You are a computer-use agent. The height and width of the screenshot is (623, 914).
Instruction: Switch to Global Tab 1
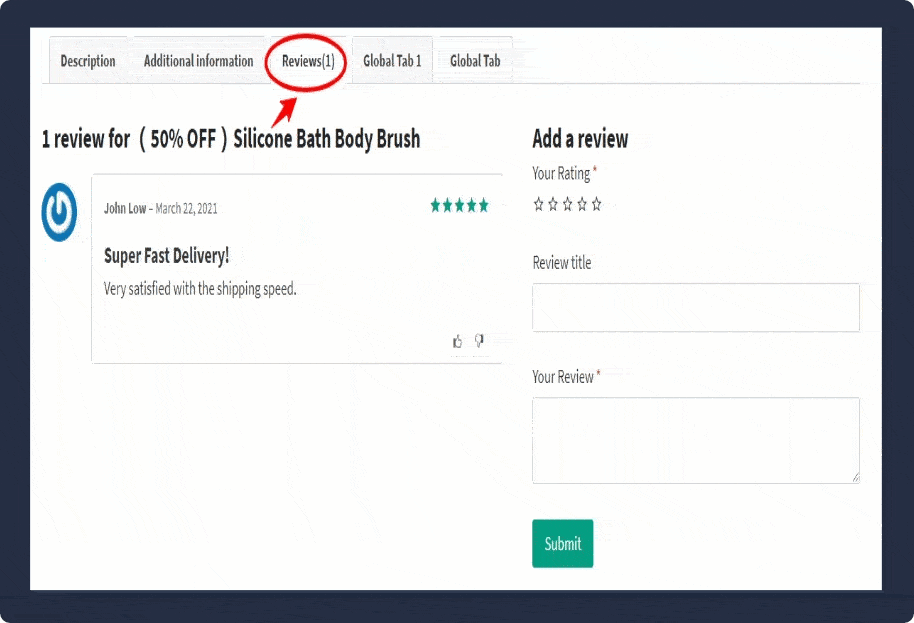(392, 61)
